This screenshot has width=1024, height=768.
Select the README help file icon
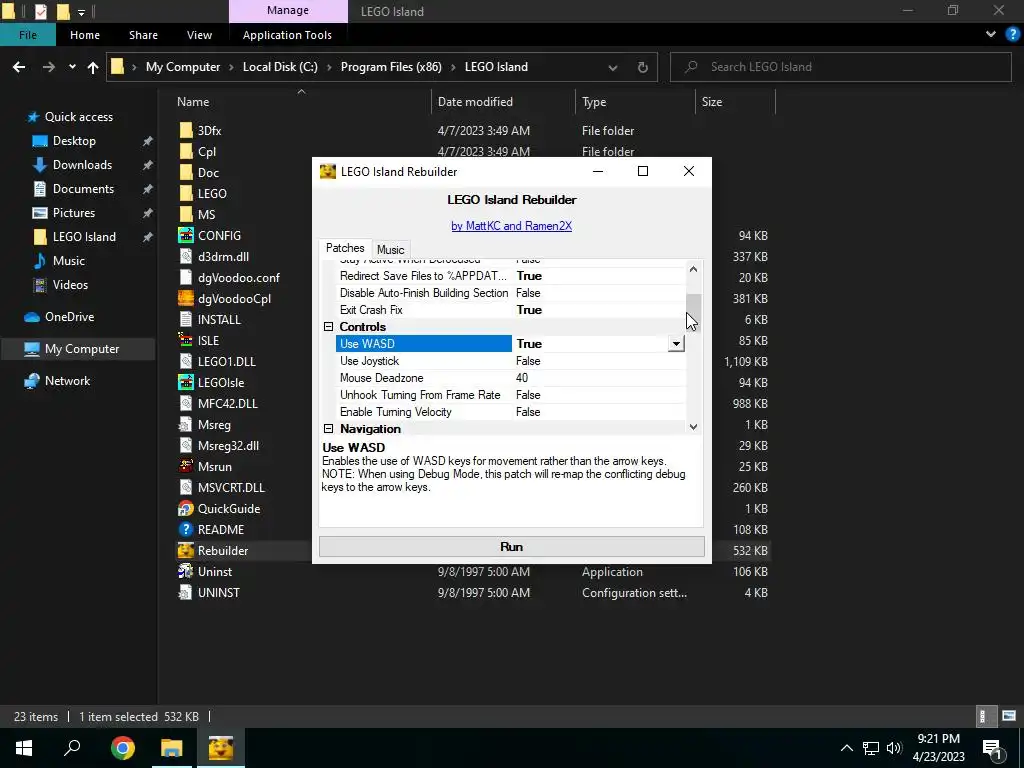[x=186, y=530]
